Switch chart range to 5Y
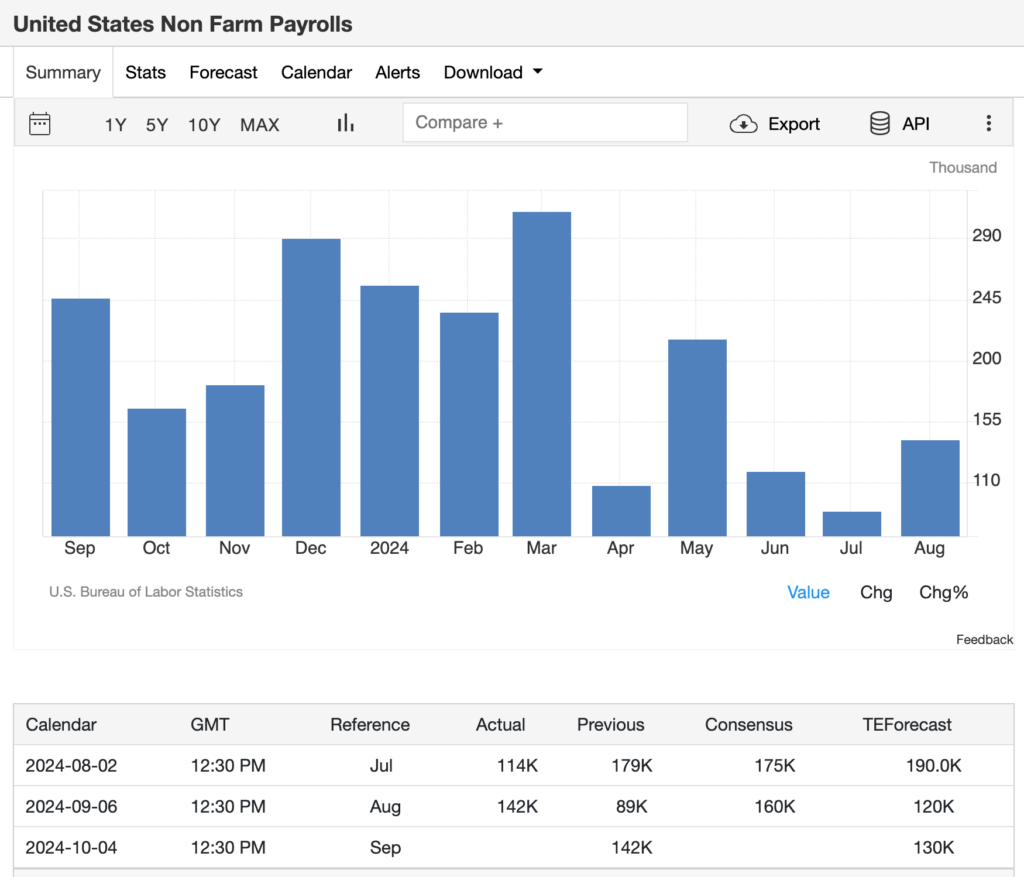The width and height of the screenshot is (1024, 877). (x=157, y=125)
